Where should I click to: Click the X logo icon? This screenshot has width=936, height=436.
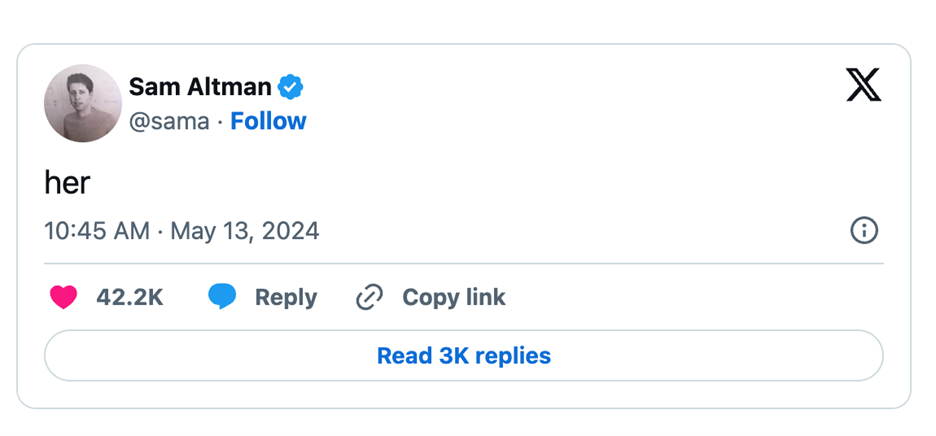[863, 86]
